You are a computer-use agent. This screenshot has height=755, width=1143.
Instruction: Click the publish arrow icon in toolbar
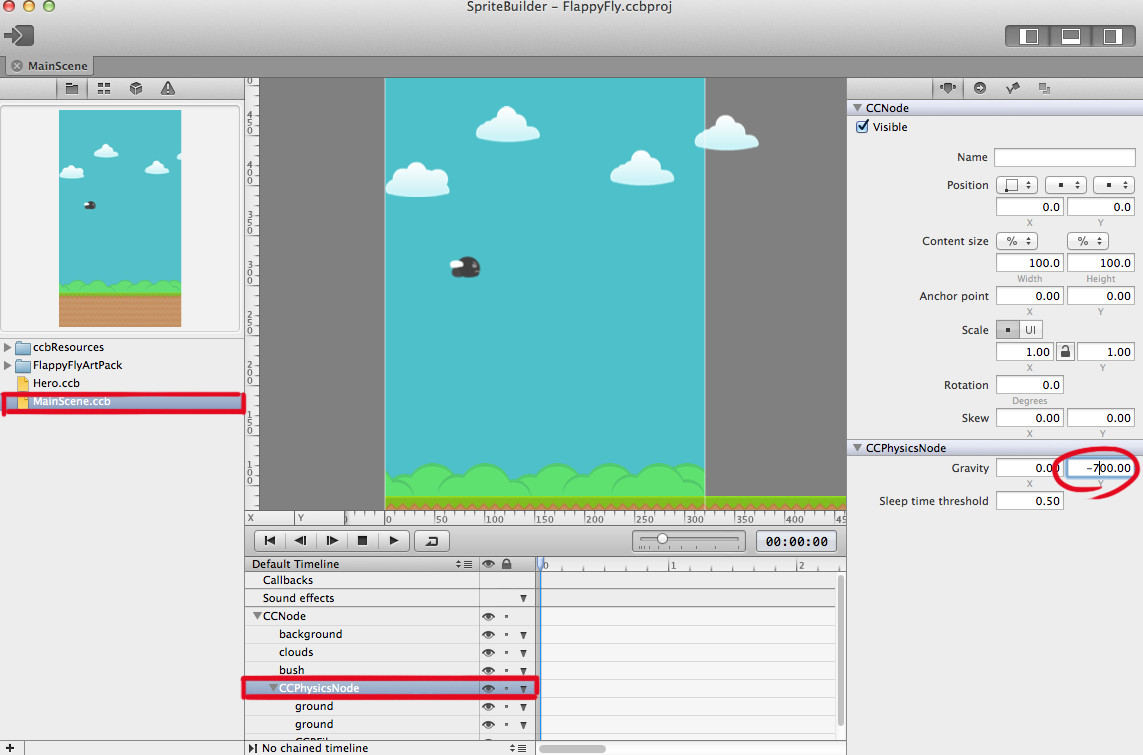pos(18,35)
